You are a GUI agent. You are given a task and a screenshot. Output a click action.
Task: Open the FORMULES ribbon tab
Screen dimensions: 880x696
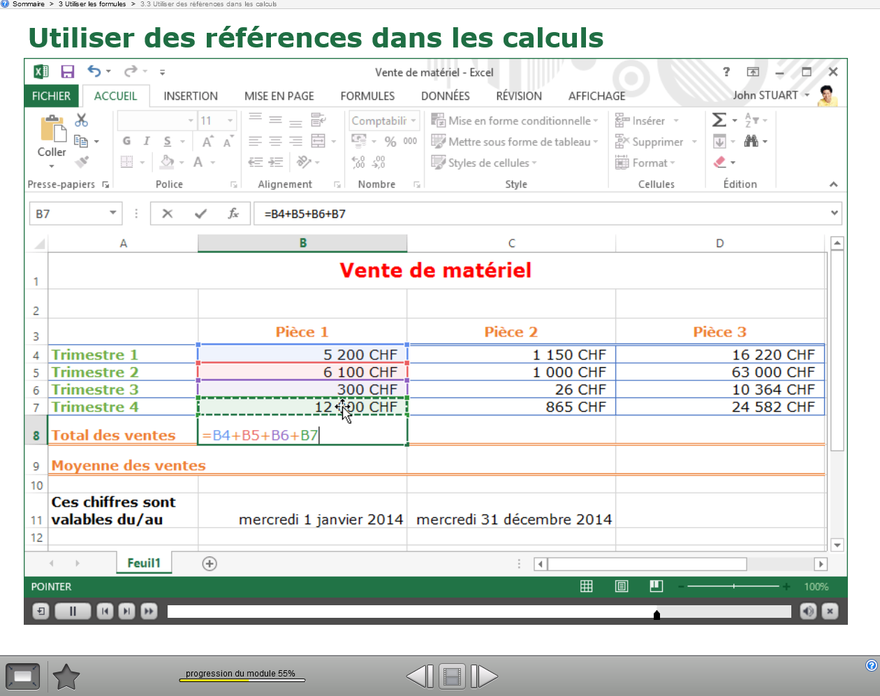(x=367, y=96)
